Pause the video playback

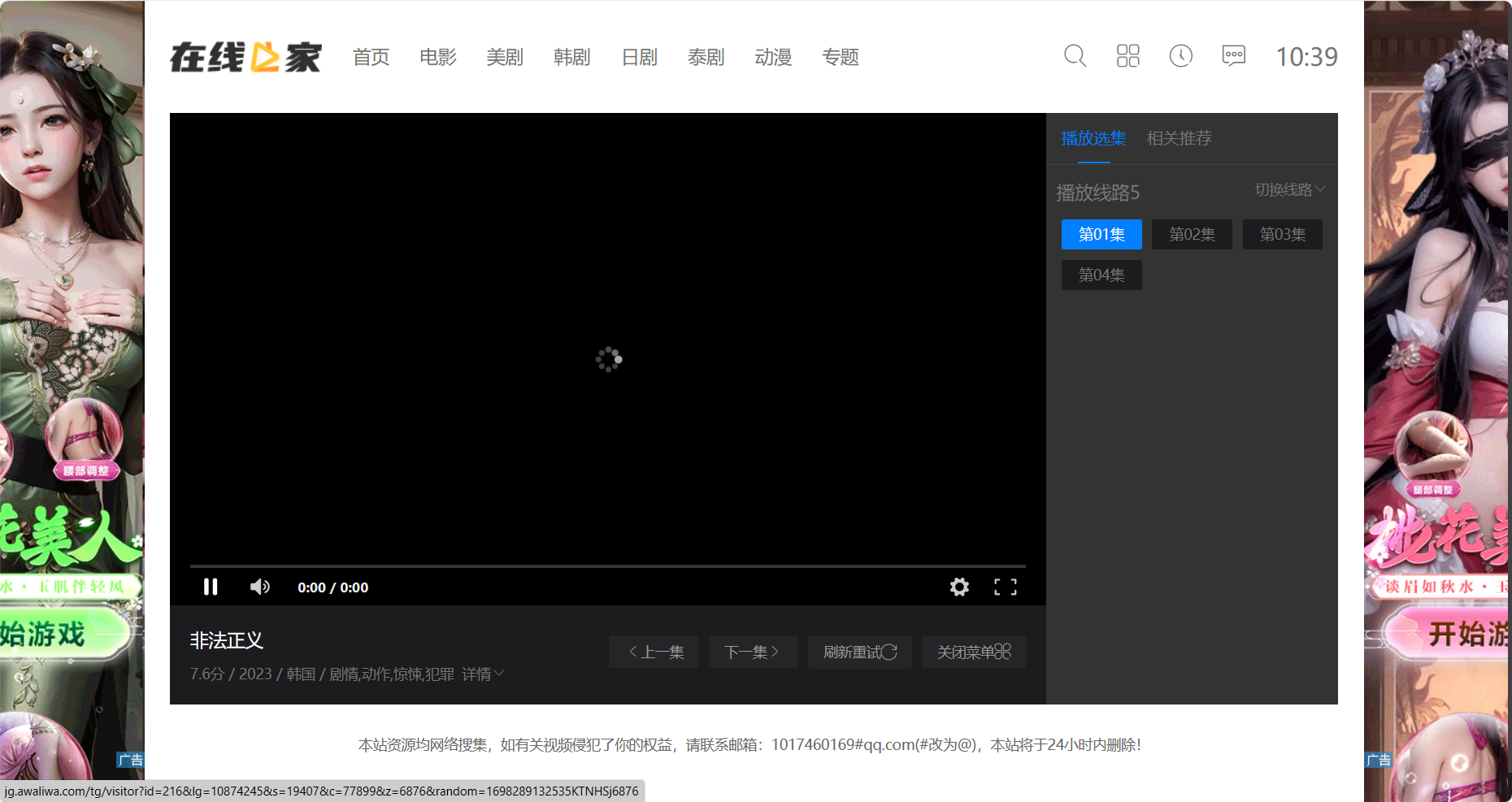tap(211, 587)
